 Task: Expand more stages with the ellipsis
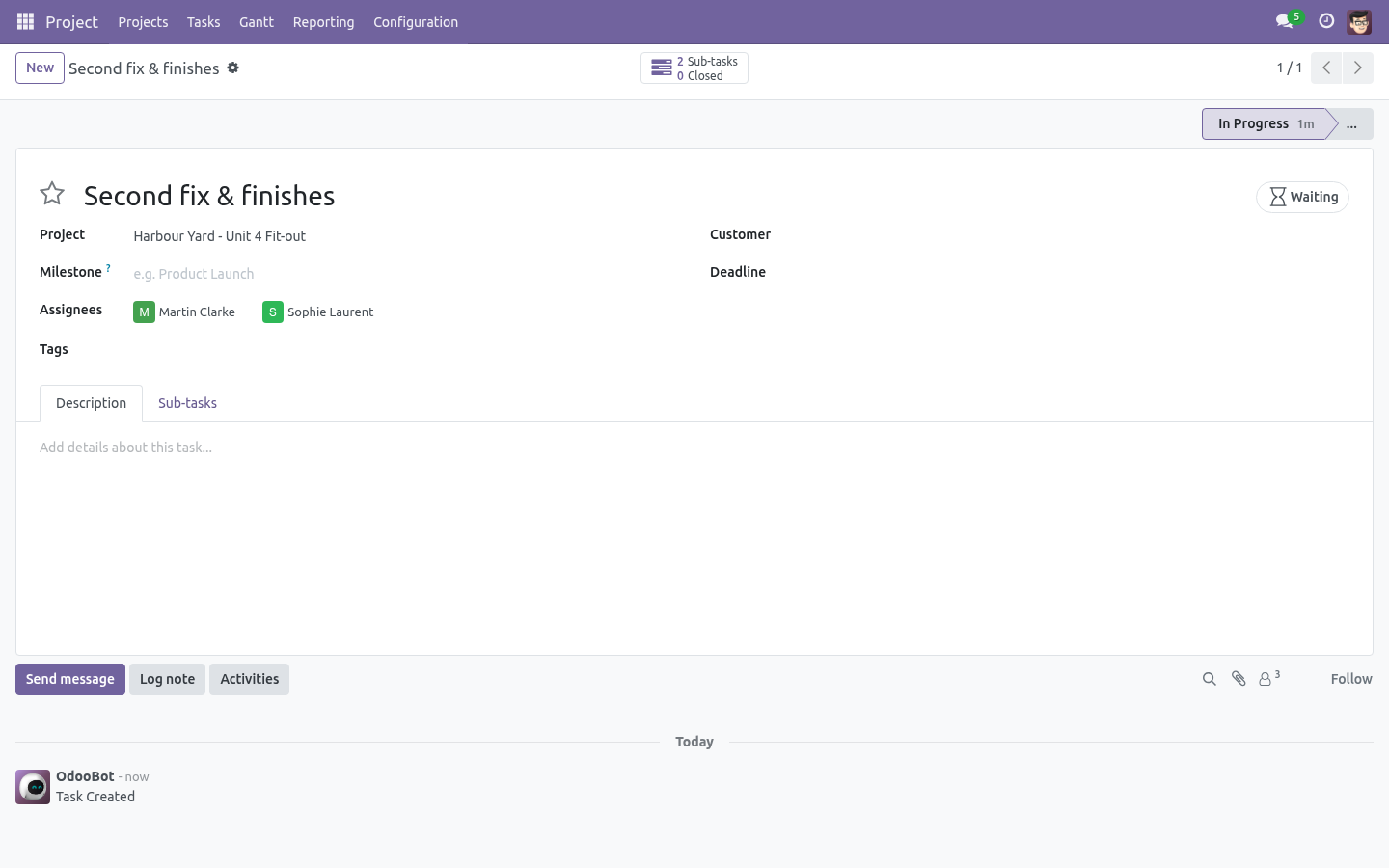(1351, 123)
